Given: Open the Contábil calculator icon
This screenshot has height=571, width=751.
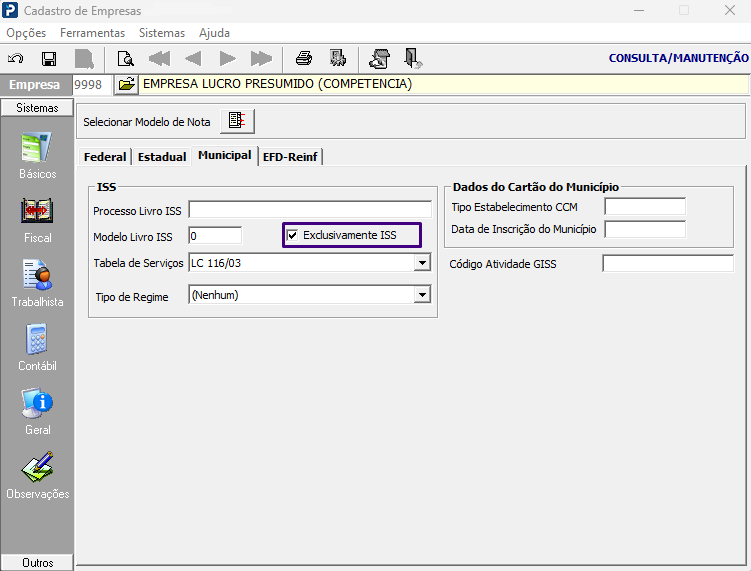Looking at the screenshot, I should click(37, 348).
